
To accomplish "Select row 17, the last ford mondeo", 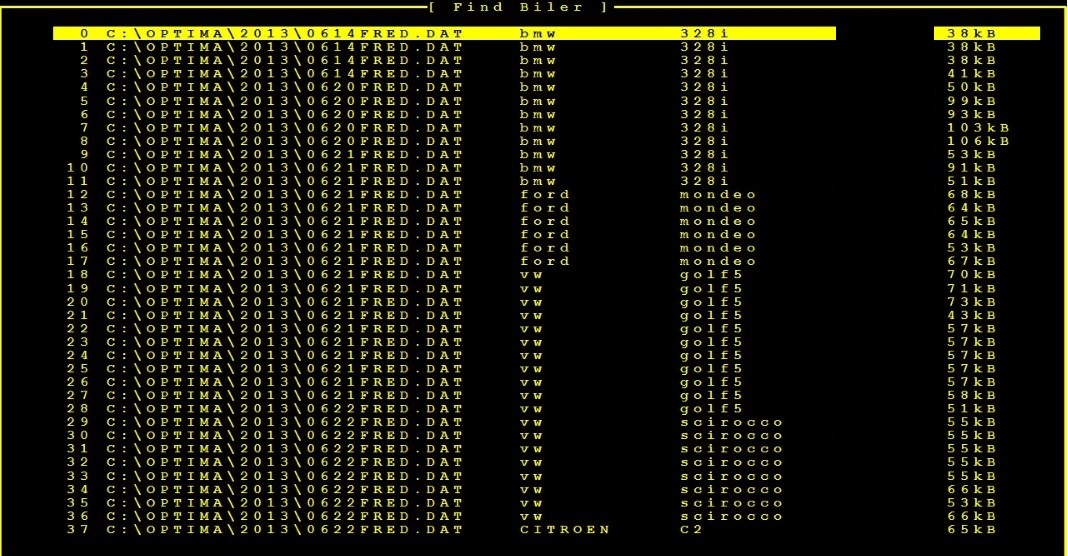I will pyautogui.click(x=444, y=261).
